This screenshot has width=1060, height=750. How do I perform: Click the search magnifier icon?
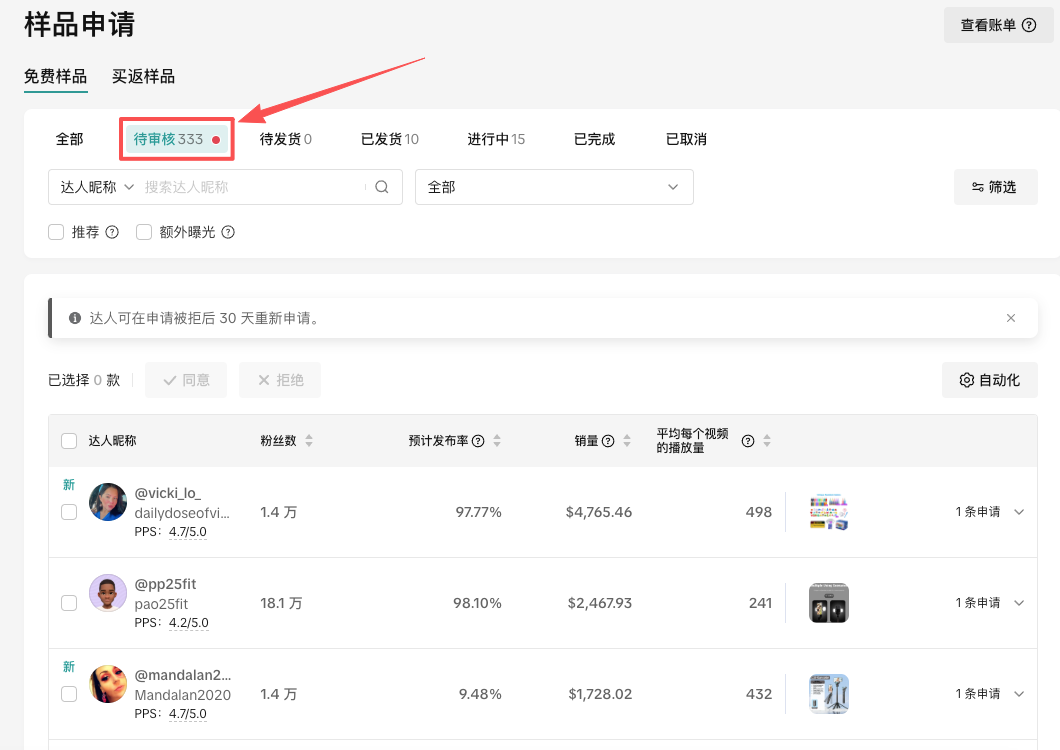pyautogui.click(x=381, y=187)
